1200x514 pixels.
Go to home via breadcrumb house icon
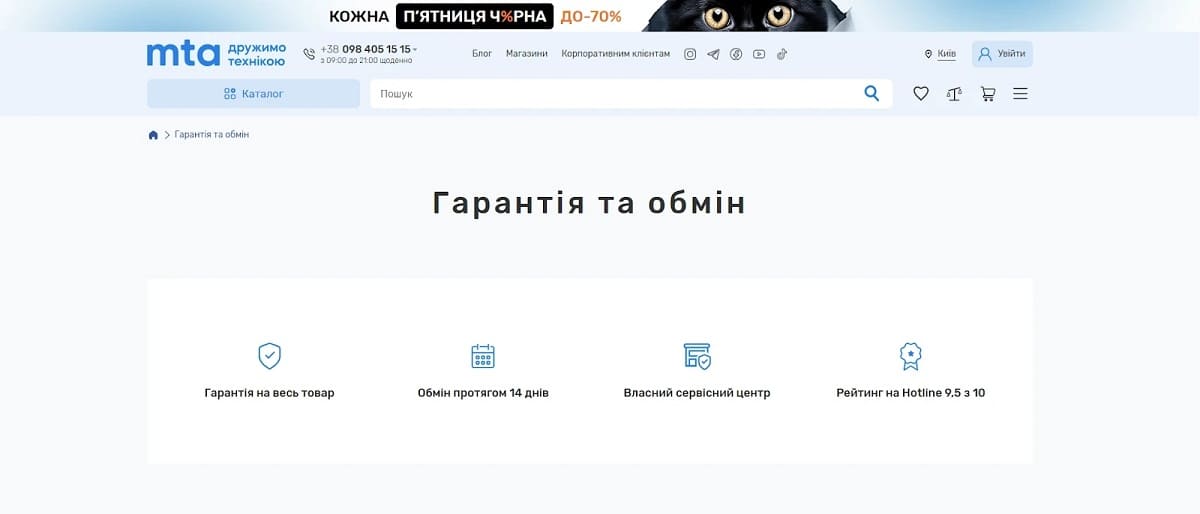click(x=153, y=135)
